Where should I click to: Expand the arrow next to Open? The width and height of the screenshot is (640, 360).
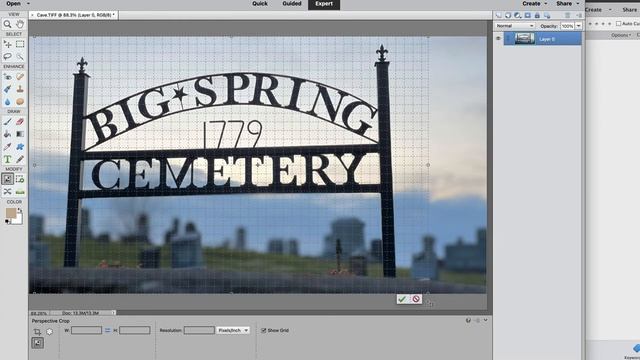[28, 4]
